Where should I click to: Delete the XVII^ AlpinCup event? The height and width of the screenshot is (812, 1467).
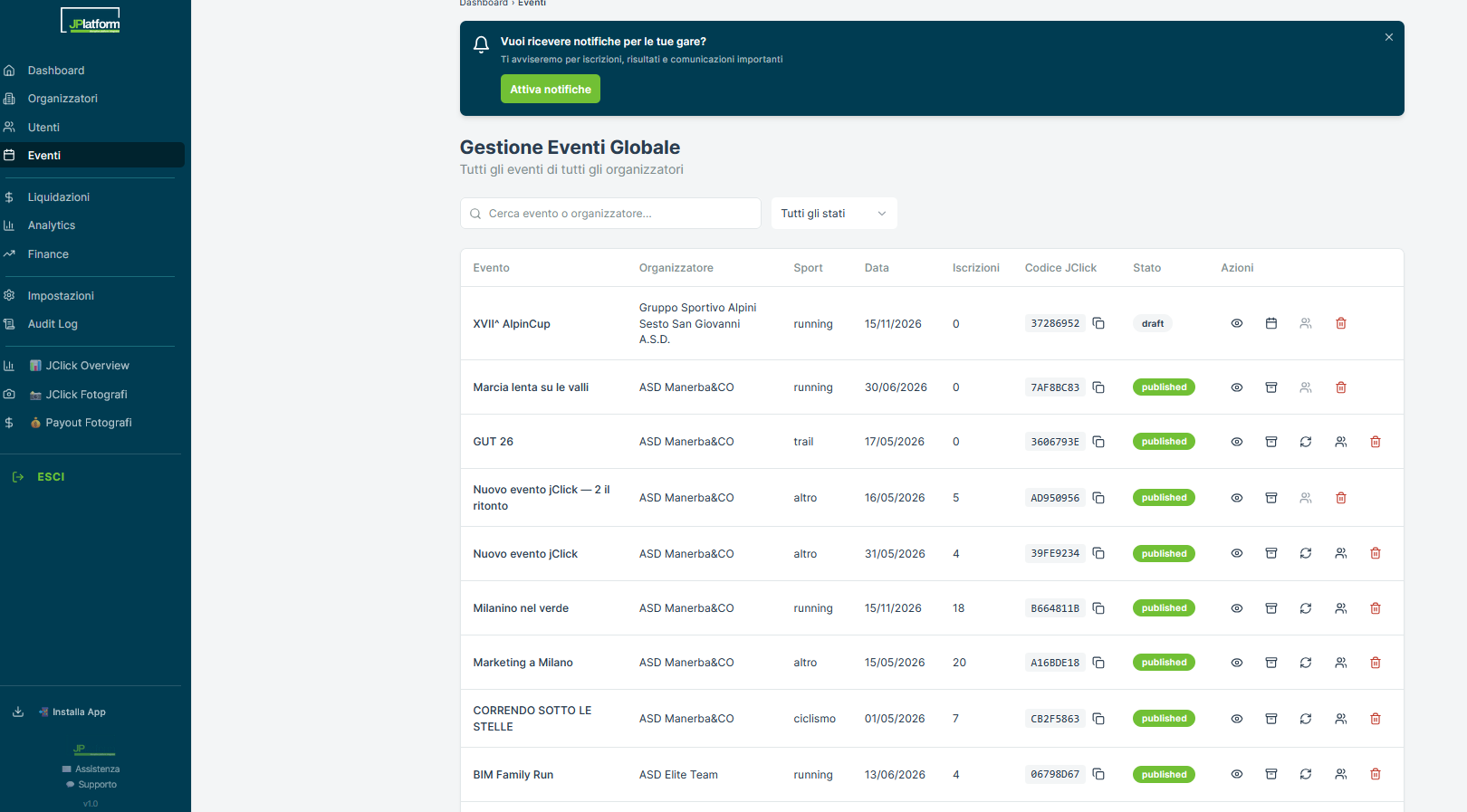tap(1341, 323)
